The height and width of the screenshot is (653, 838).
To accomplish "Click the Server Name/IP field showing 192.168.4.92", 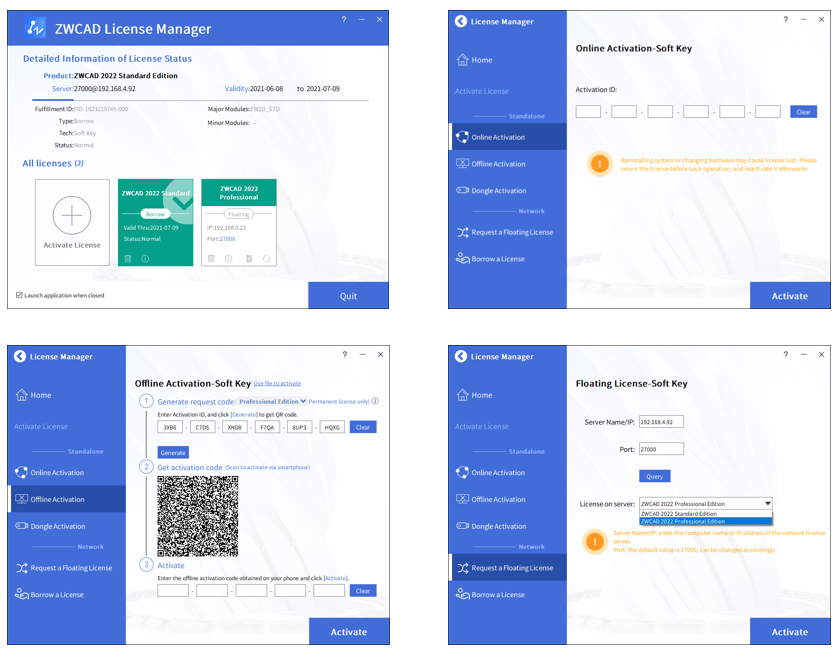I will point(661,422).
